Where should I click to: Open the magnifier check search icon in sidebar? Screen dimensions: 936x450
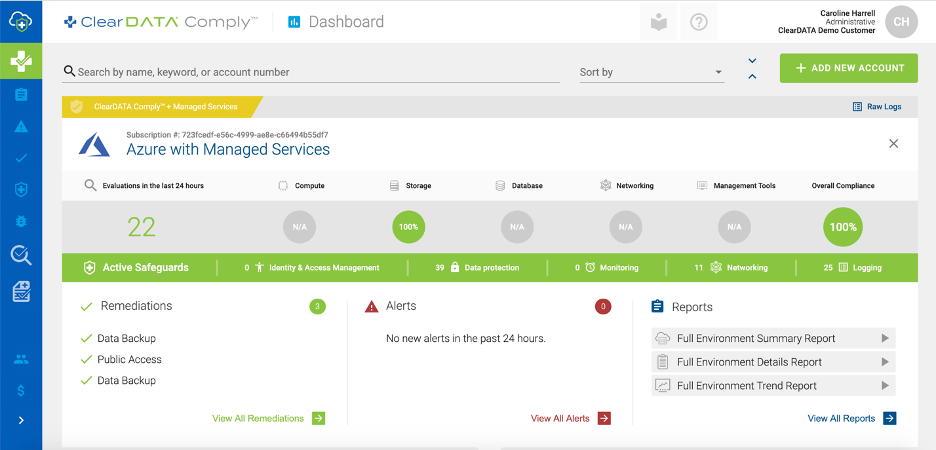click(21, 255)
